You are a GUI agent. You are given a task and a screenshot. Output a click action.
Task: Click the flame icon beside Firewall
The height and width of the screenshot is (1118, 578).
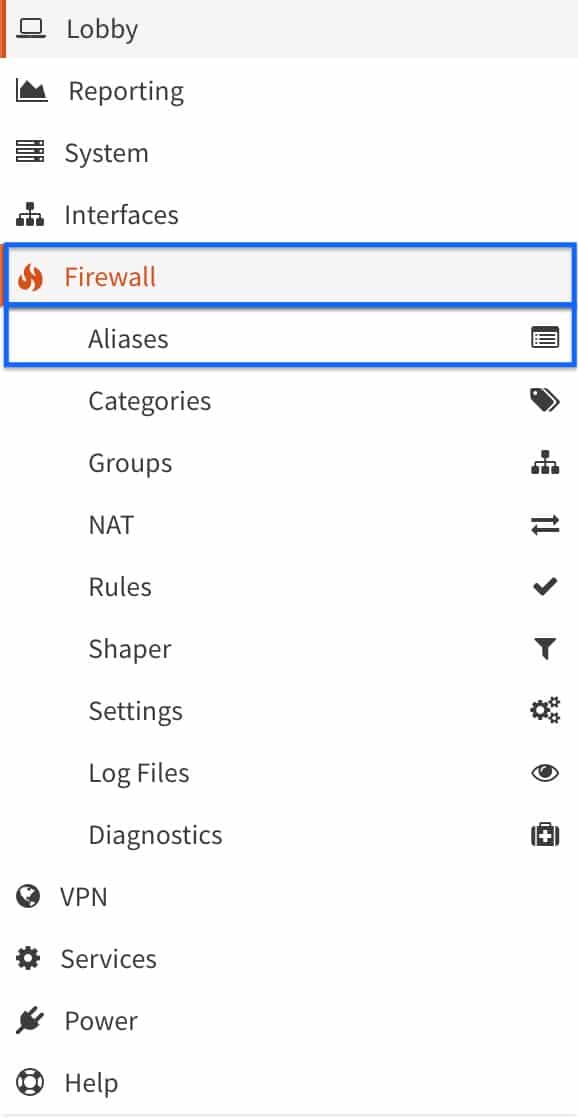(x=30, y=277)
